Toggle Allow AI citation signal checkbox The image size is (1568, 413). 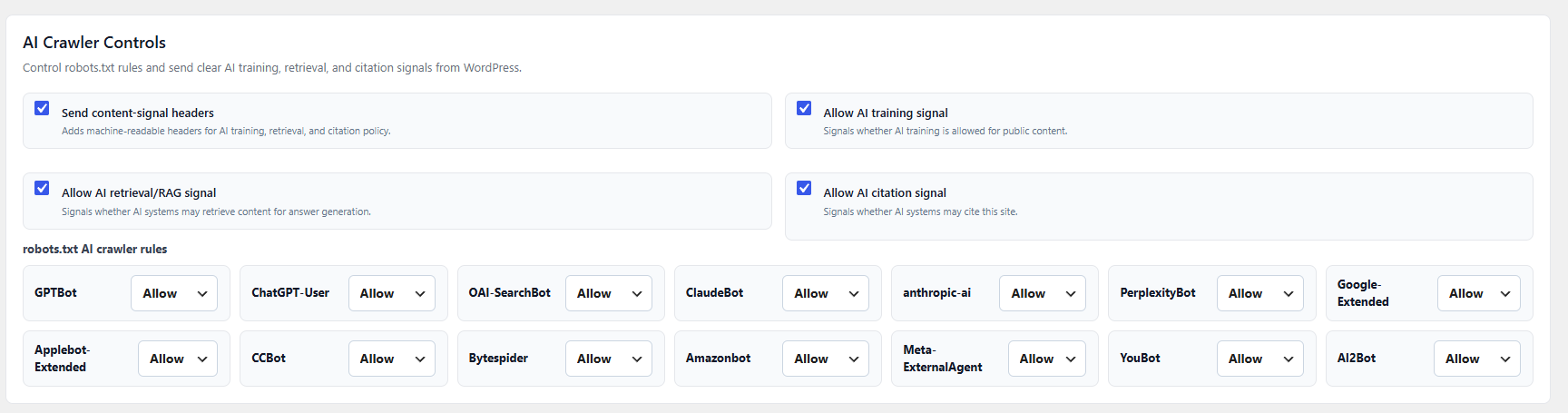[x=804, y=188]
